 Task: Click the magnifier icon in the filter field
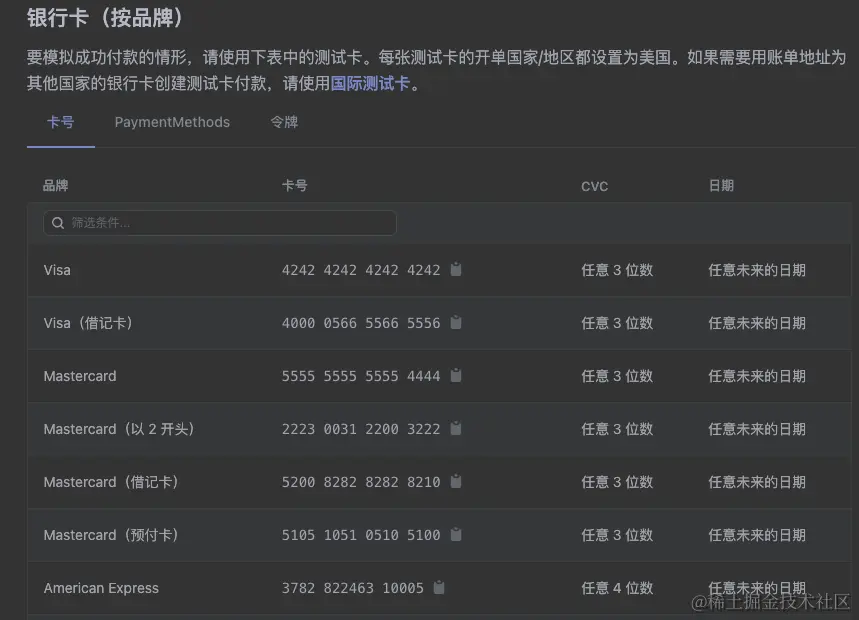pyautogui.click(x=58, y=223)
